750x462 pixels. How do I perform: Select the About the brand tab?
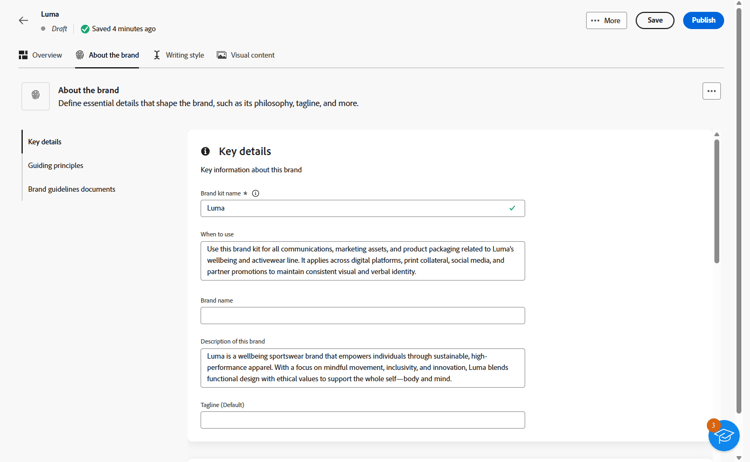point(108,55)
